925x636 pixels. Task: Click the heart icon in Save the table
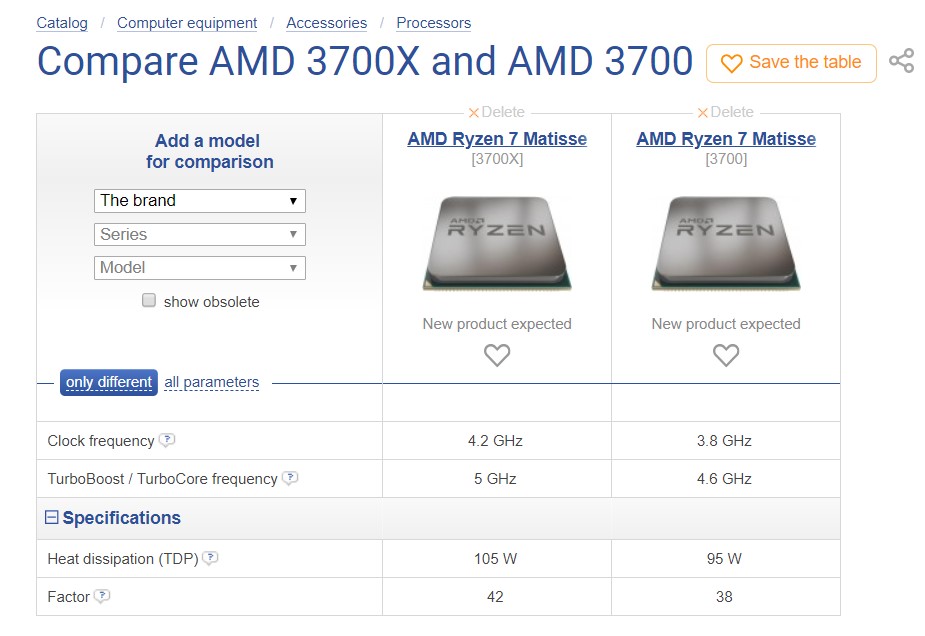732,63
